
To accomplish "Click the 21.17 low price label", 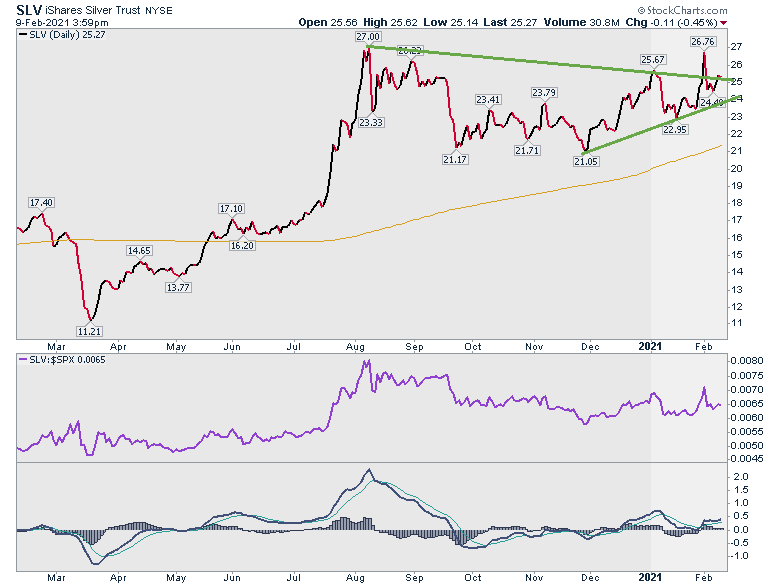I will click(455, 160).
